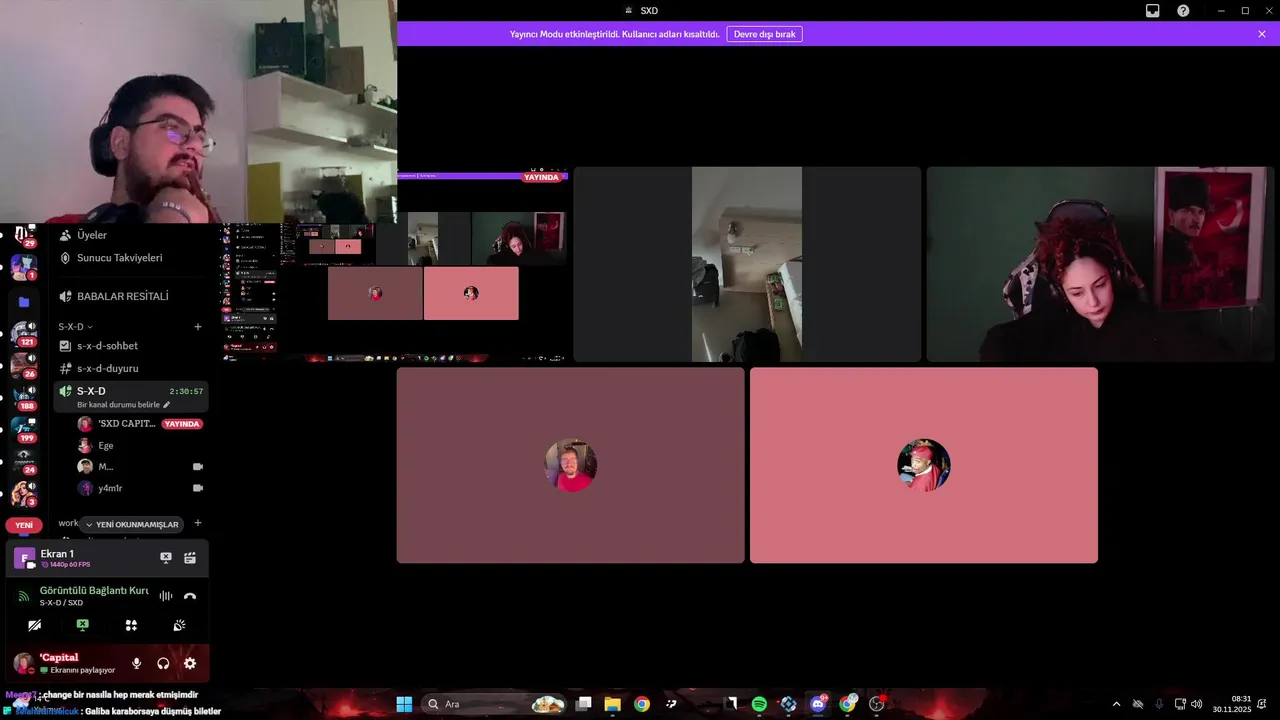Focus the stream preview tile with YAYINDA
This screenshot has width=1280, height=720.
click(x=394, y=266)
